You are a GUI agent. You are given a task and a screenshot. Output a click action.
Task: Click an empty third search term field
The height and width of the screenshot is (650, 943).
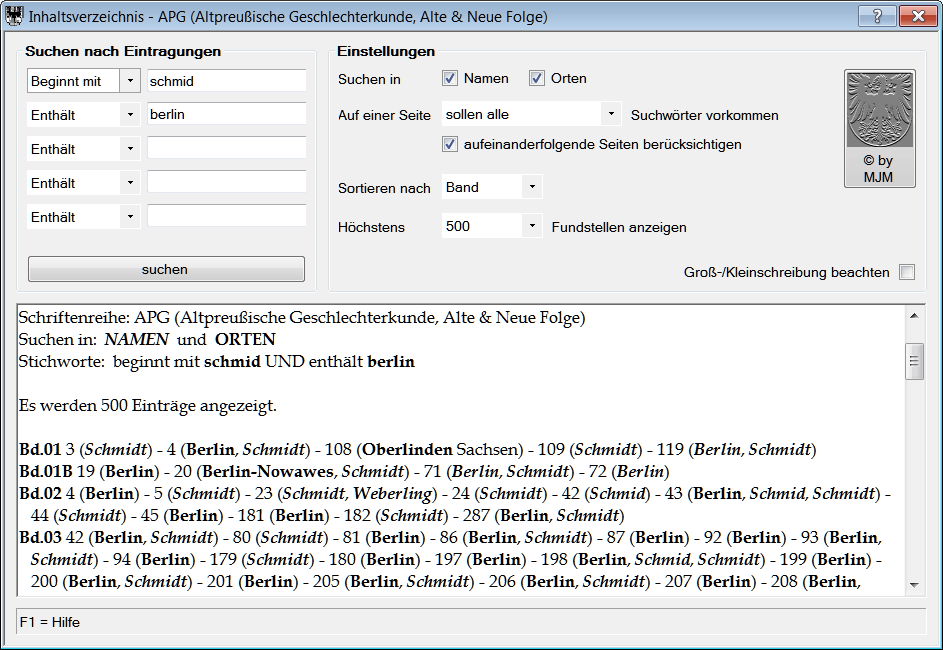pos(225,148)
